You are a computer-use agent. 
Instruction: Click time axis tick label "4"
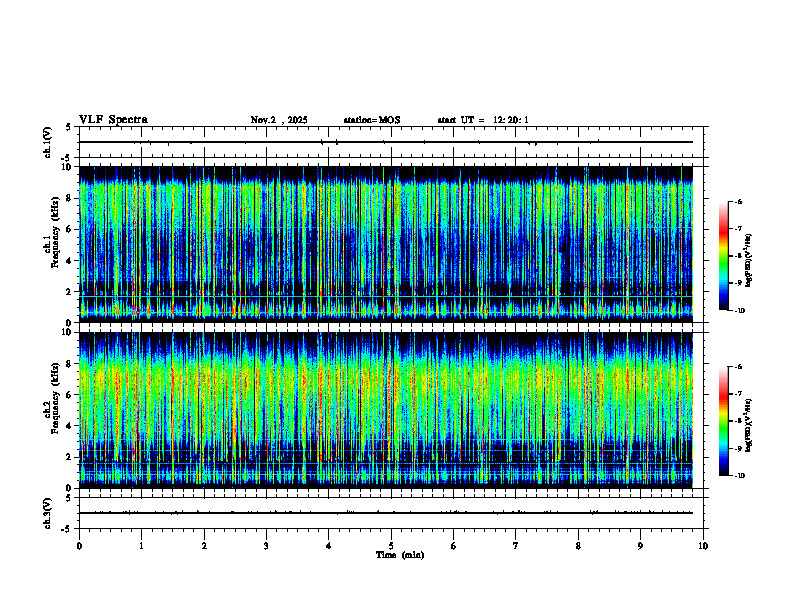(x=329, y=546)
